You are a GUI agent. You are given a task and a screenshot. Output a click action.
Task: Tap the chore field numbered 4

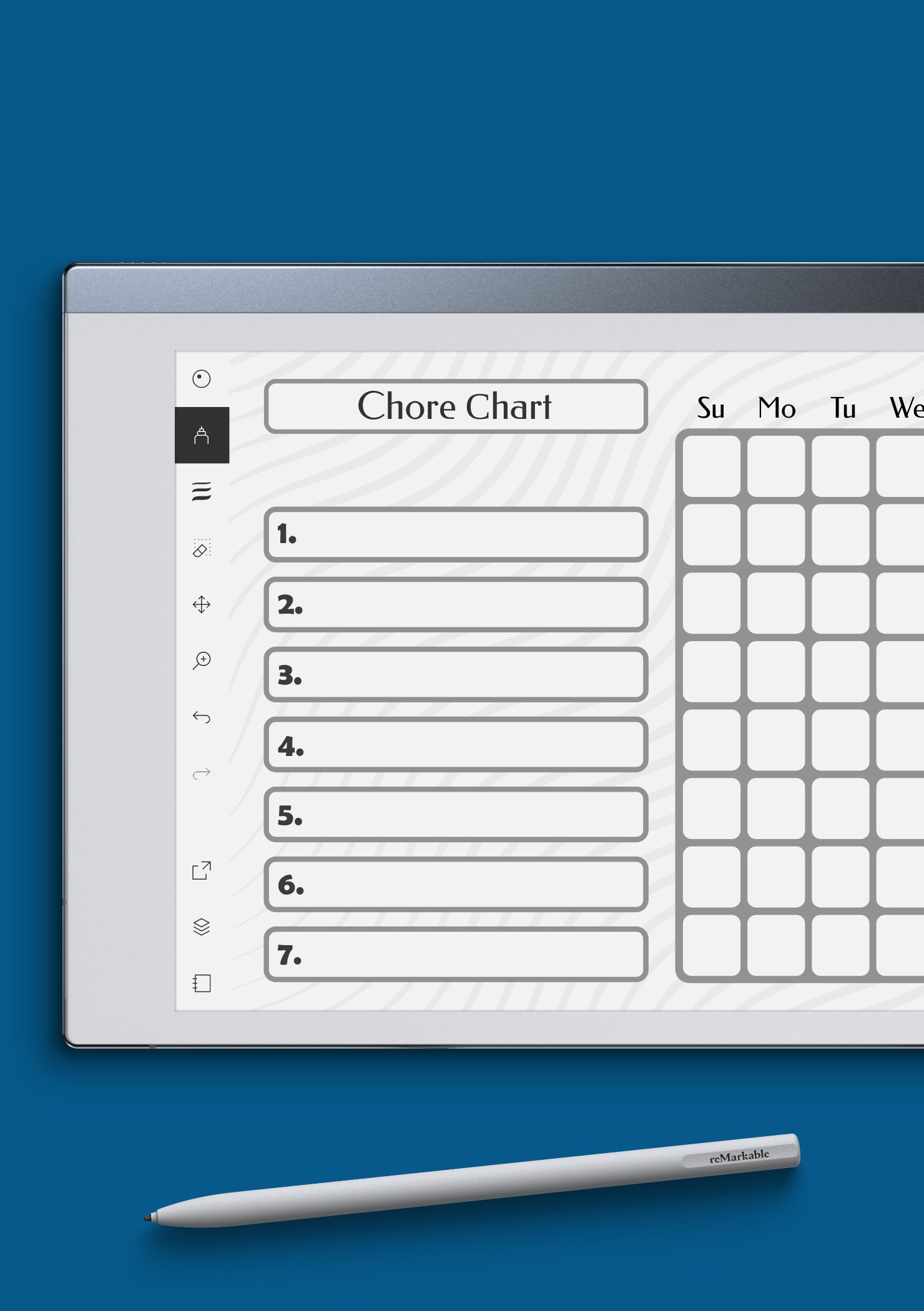point(456,745)
